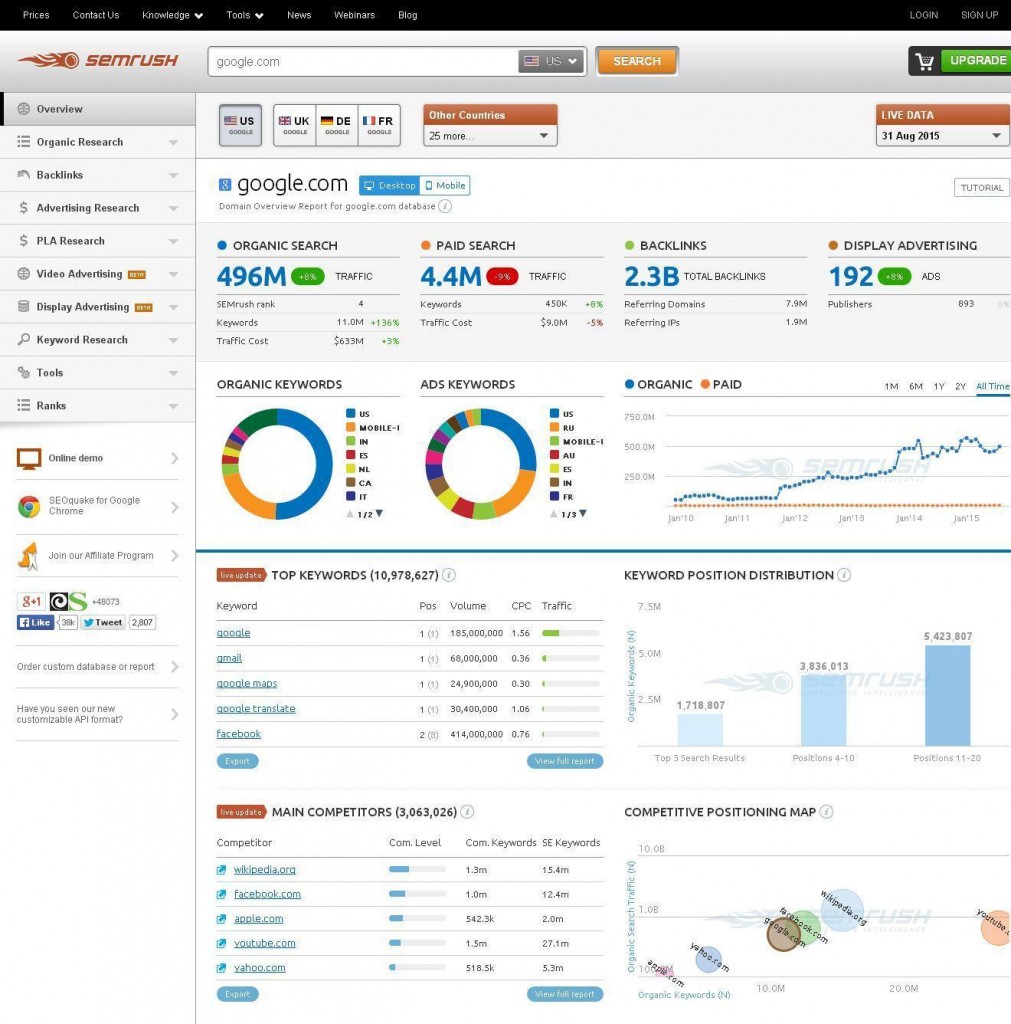This screenshot has width=1011, height=1024.
Task: Click the Online demo monitor icon
Action: coord(29,459)
